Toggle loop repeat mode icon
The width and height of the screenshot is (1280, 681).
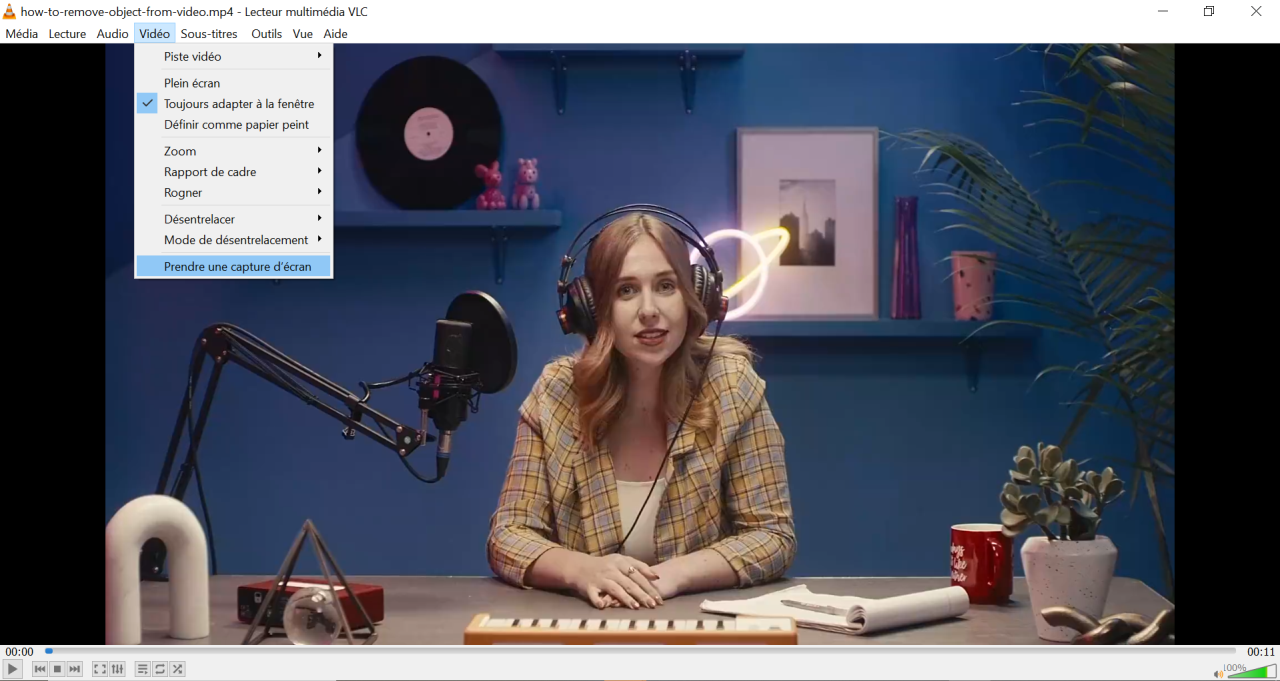tap(160, 669)
